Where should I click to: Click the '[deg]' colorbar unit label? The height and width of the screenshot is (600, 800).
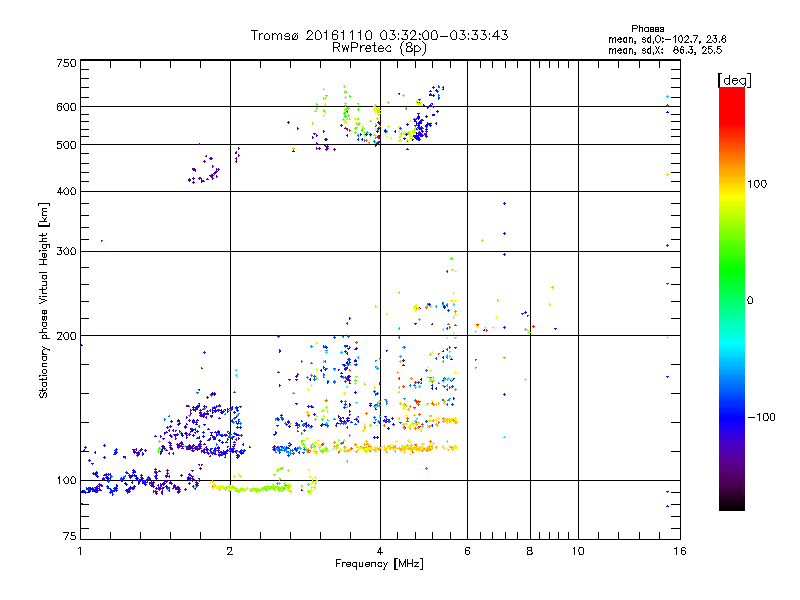pyautogui.click(x=734, y=80)
